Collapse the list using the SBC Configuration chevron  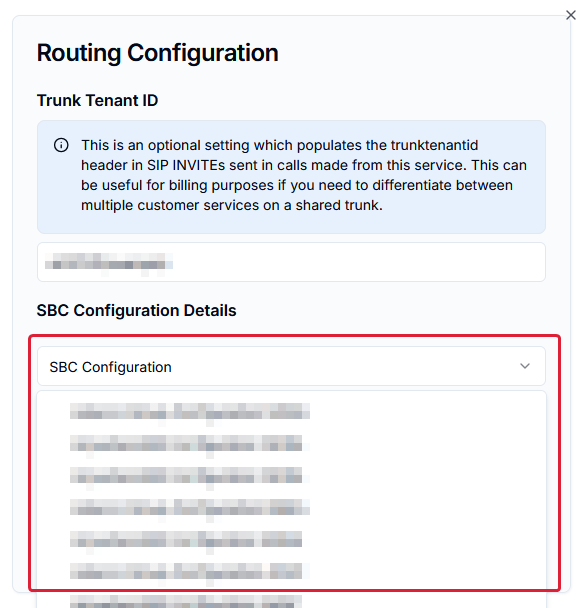pos(525,366)
